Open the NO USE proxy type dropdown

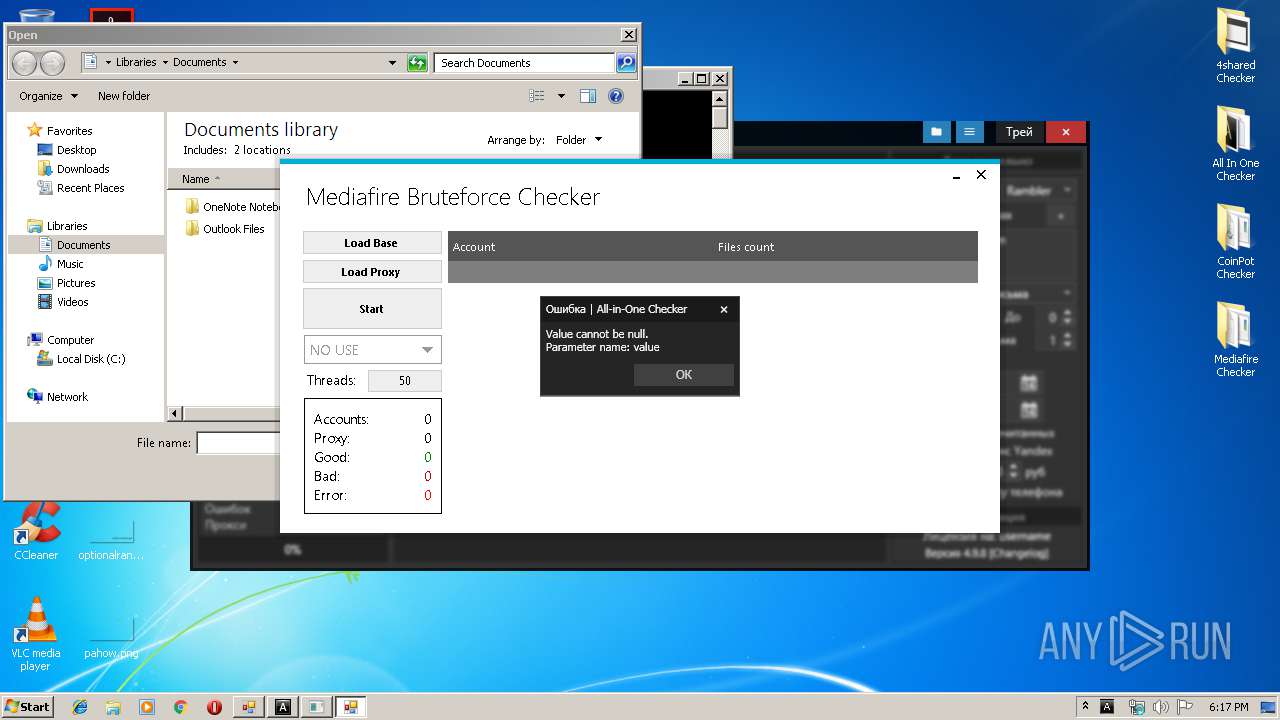coord(372,350)
